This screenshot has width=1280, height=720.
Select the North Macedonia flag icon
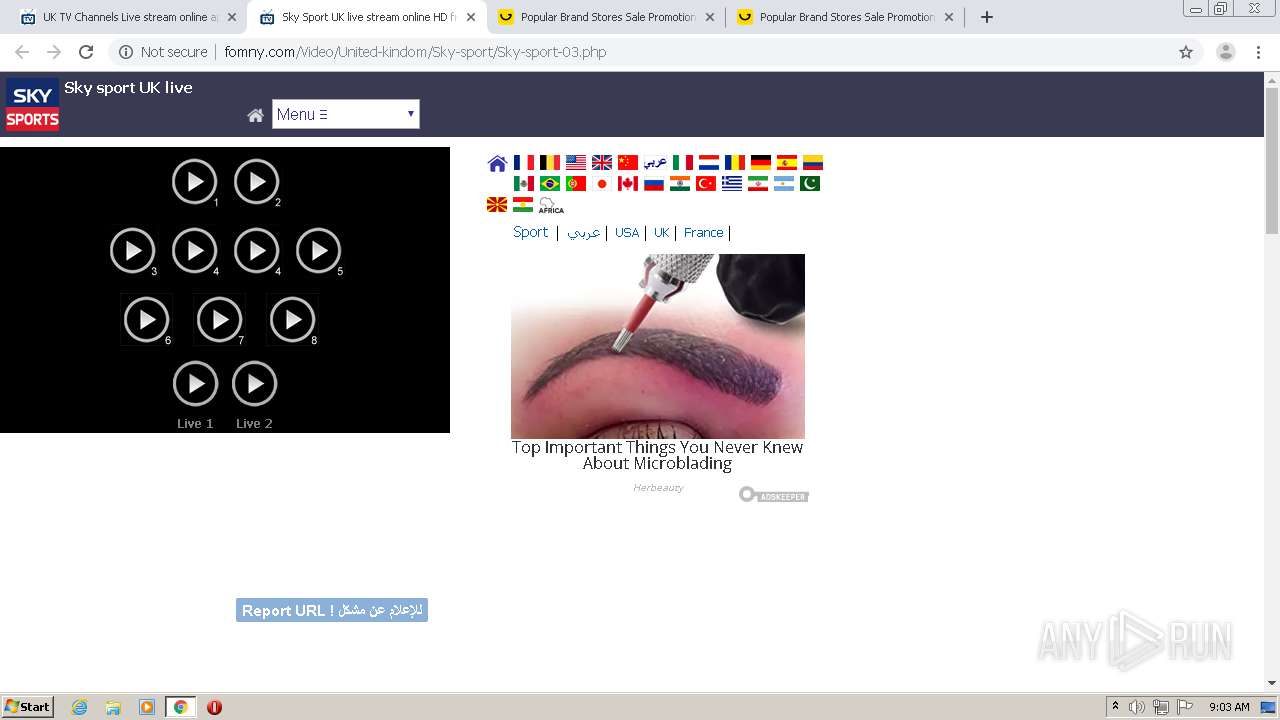(x=497, y=204)
